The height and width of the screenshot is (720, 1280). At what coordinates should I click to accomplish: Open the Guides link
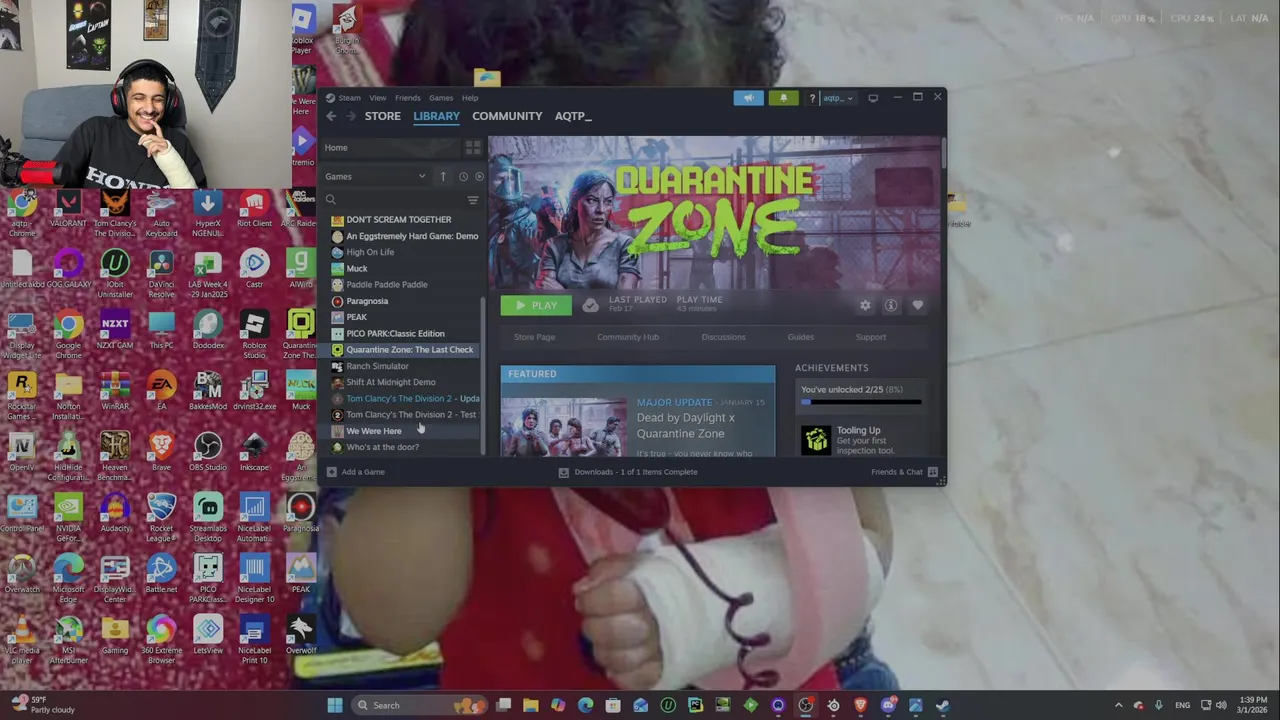point(801,337)
